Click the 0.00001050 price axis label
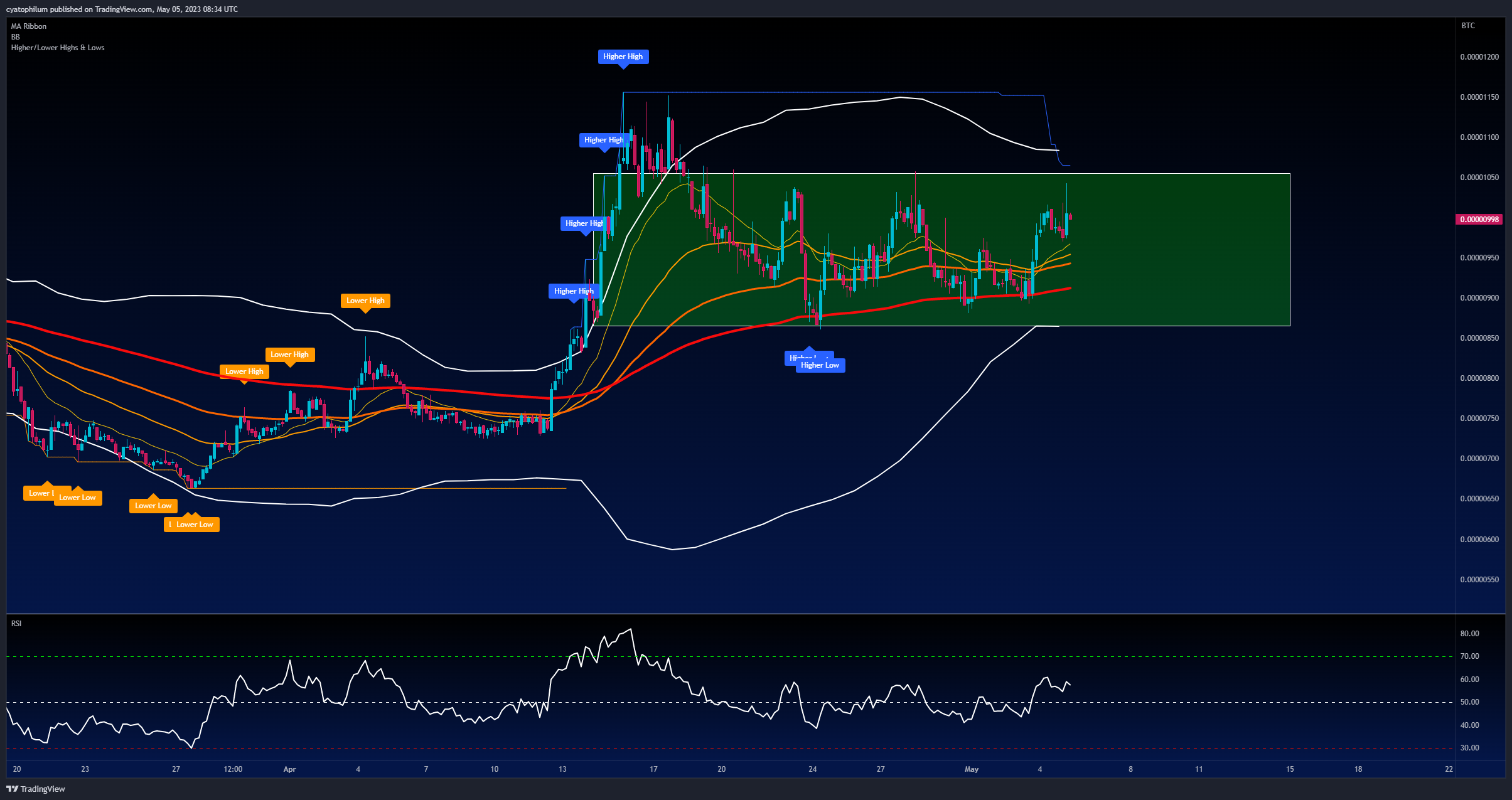Image resolution: width=1512 pixels, height=800 pixels. click(x=1478, y=178)
